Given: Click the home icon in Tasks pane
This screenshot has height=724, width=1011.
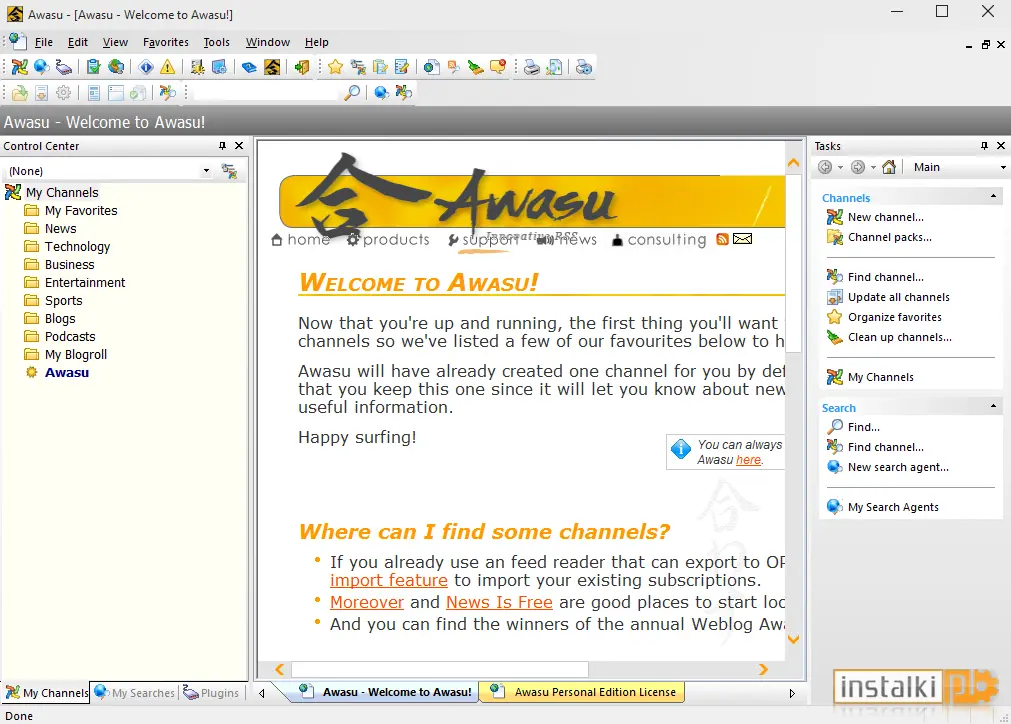Looking at the screenshot, I should point(889,167).
